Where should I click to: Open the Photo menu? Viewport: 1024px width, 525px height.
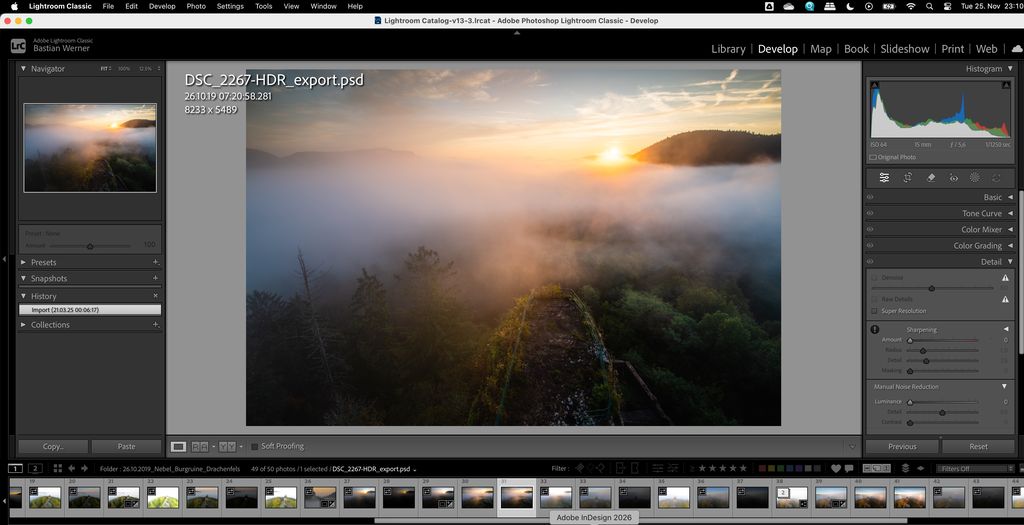tap(196, 6)
